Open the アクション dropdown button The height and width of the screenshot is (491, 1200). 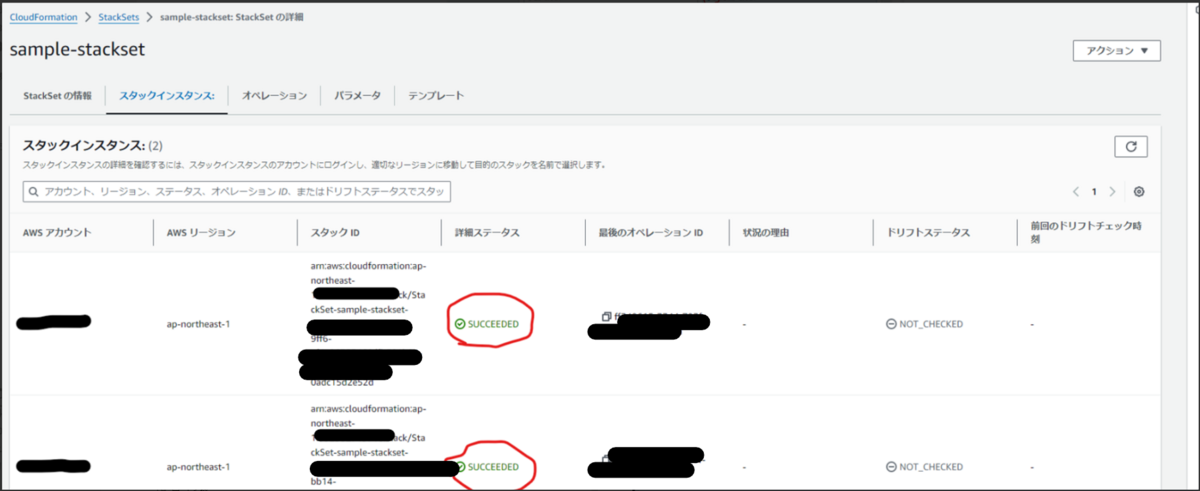coord(1116,50)
